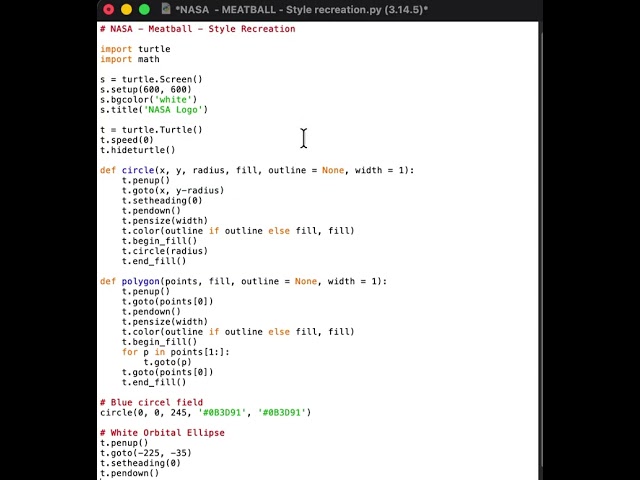Click the line 't.goto(p)'
This screenshot has height=480, width=640.
click(167, 362)
